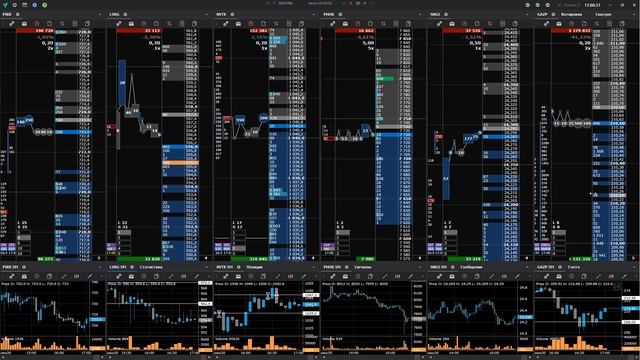The image size is (640, 360).
Task: Switch to the Статистика tab
Action: tap(151, 267)
